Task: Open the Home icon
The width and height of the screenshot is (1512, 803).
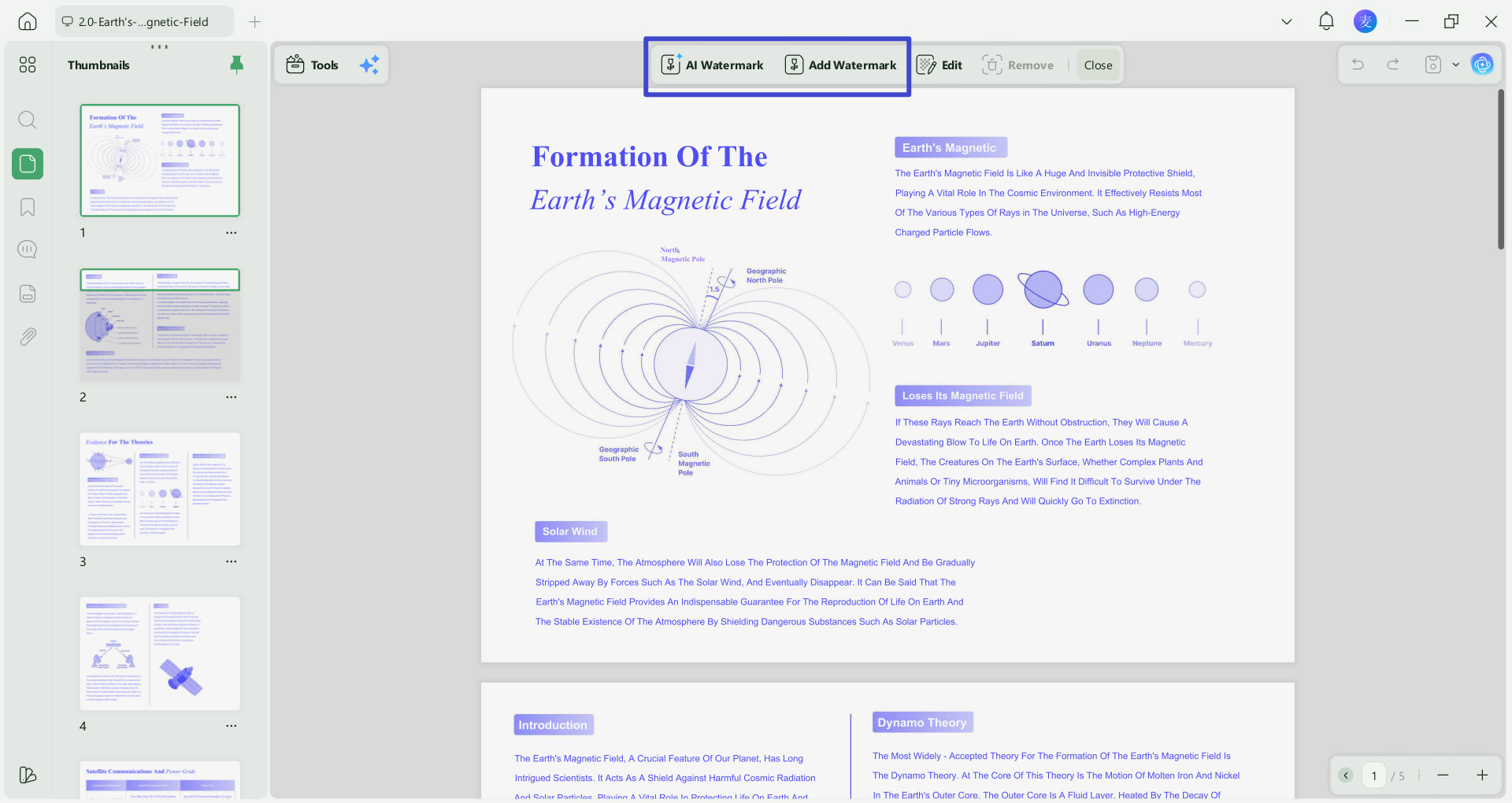Action: click(28, 21)
